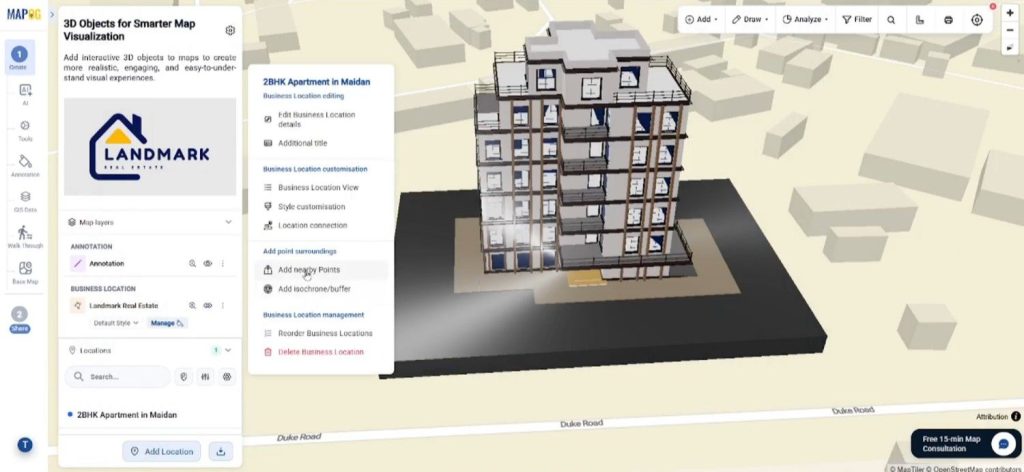Open the Analyze dropdown in toolbar
Viewport: 1024px width, 472px height.
(x=806, y=20)
